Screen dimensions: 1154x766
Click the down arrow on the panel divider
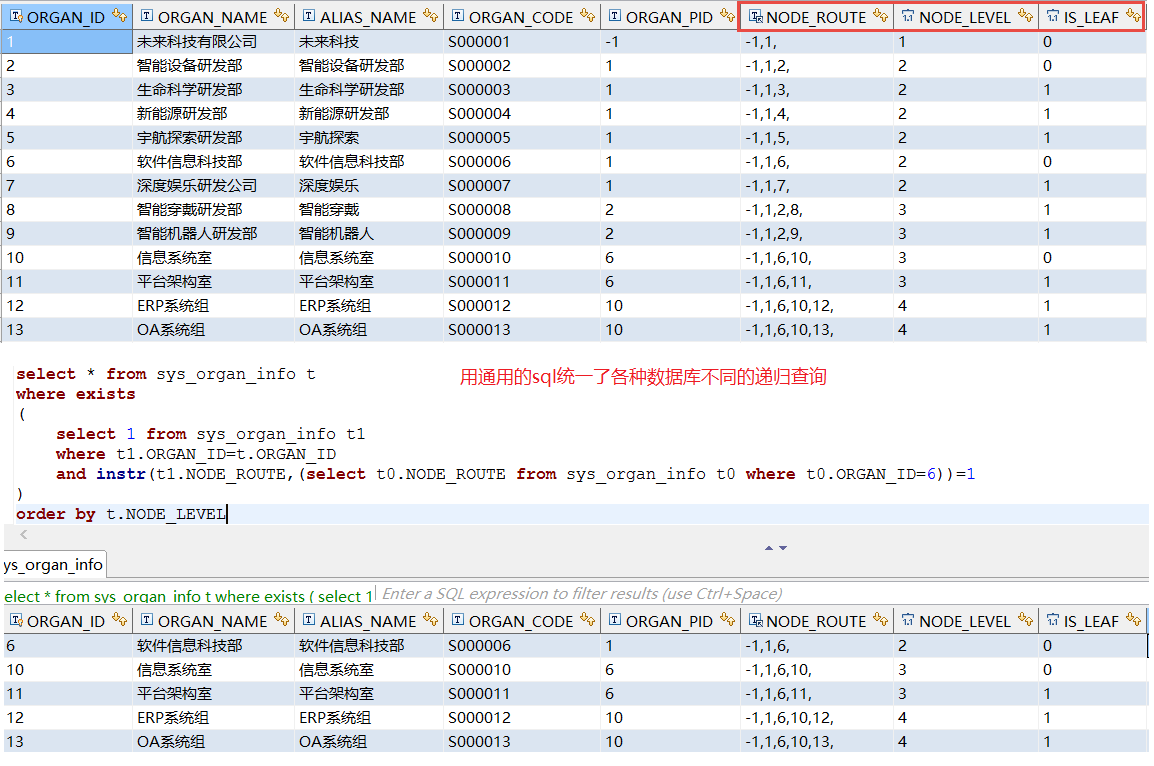click(x=783, y=547)
